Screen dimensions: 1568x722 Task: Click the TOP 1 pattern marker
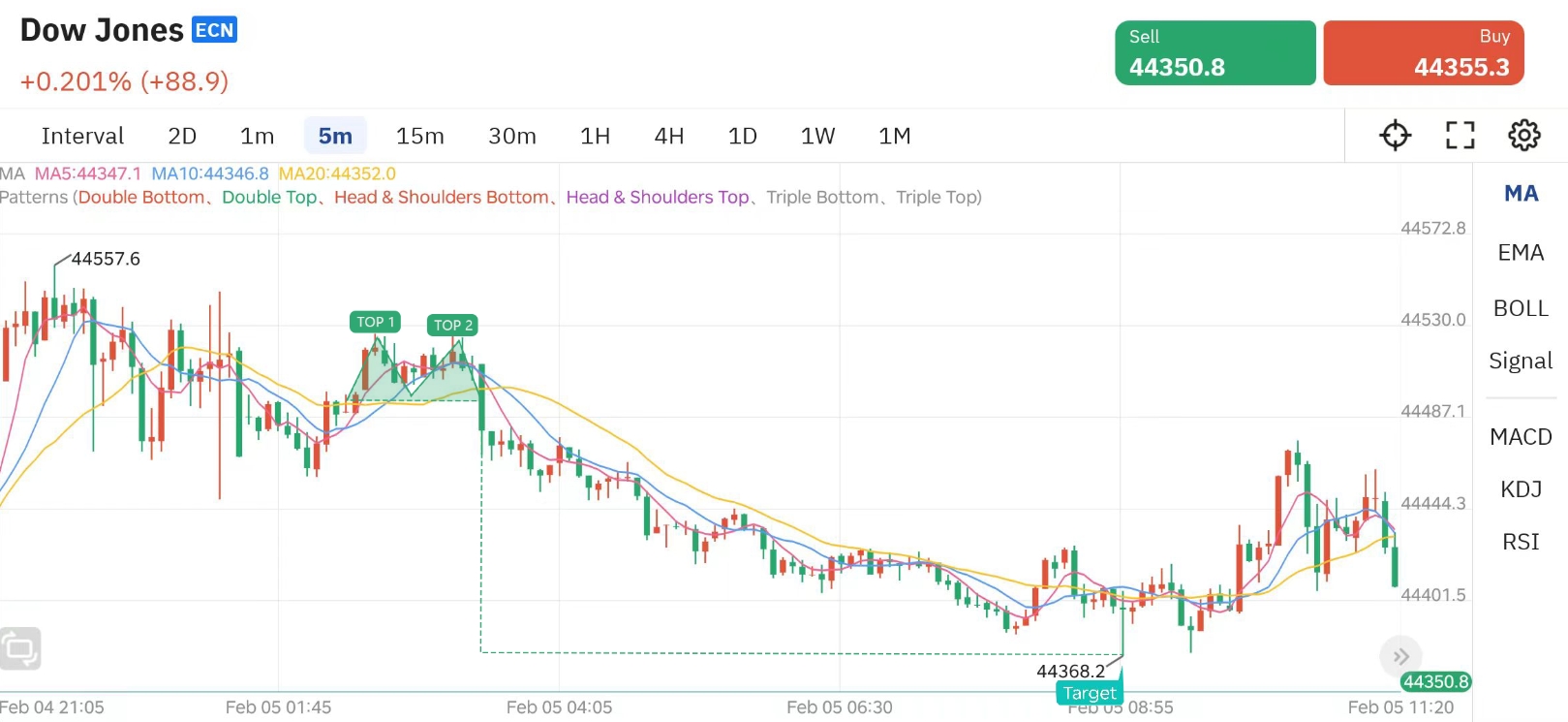tap(375, 322)
